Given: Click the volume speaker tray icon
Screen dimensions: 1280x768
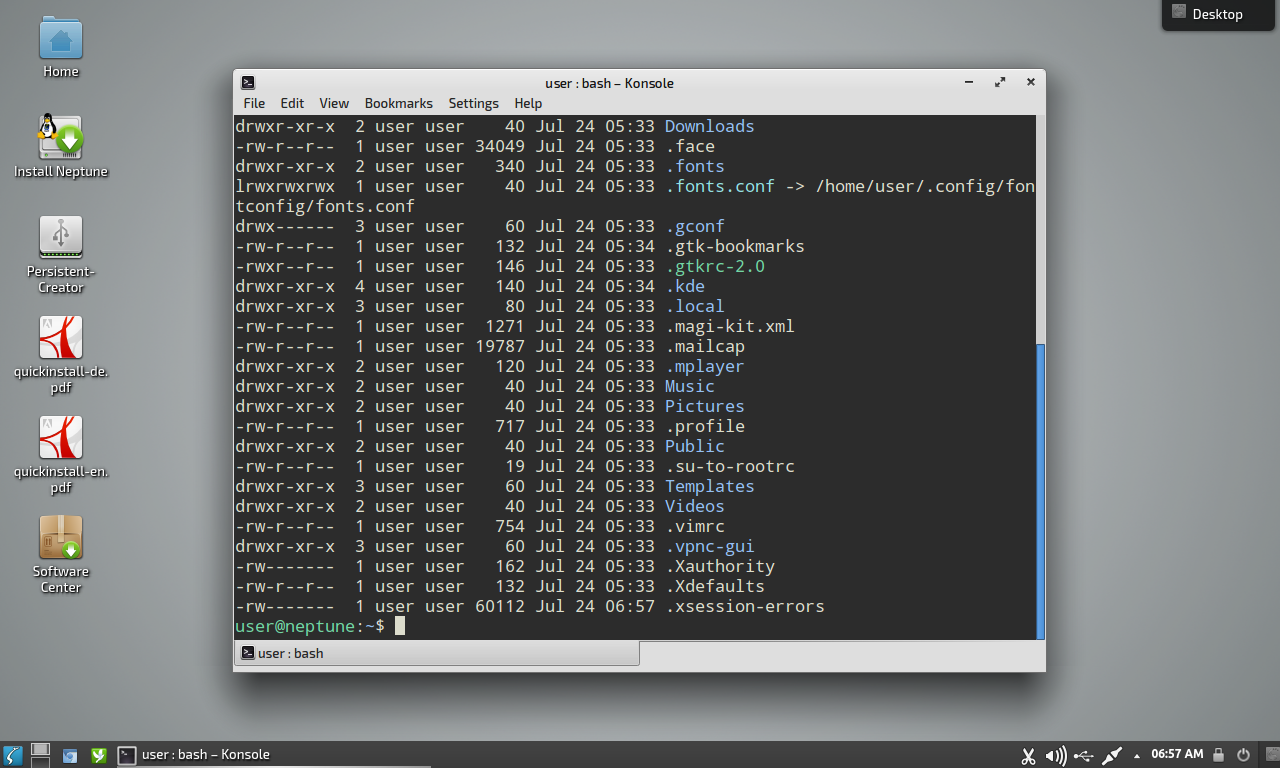Looking at the screenshot, I should click(x=1055, y=755).
